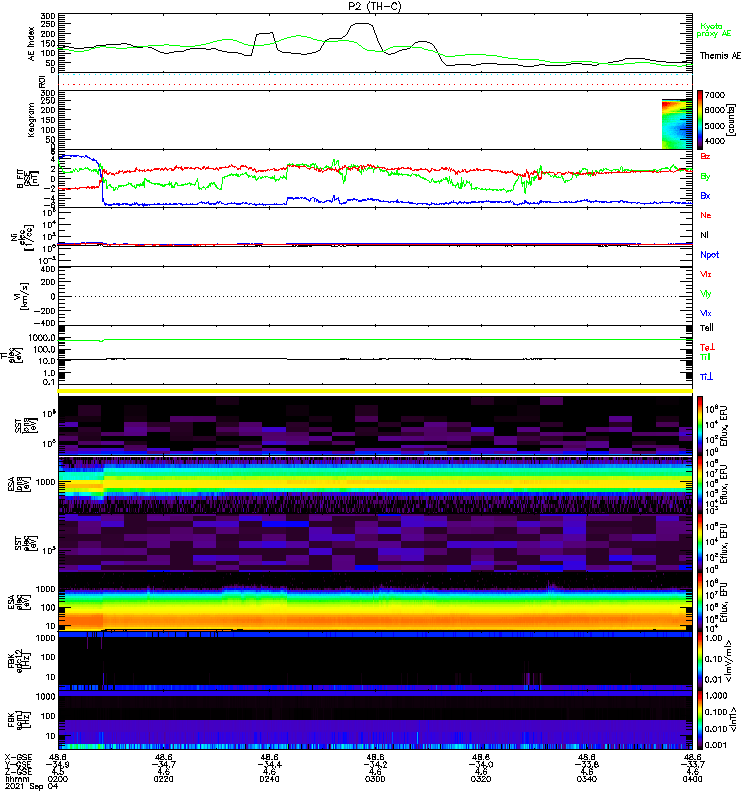Click the hhmm row label
750x800 pixels.
17,779
